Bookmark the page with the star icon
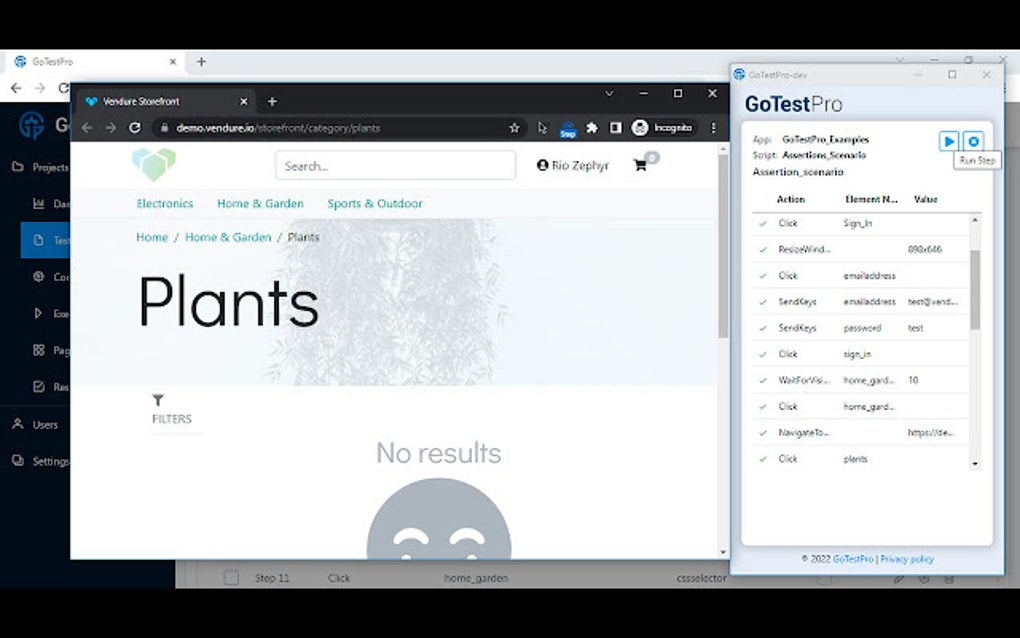The image size is (1020, 638). click(514, 128)
